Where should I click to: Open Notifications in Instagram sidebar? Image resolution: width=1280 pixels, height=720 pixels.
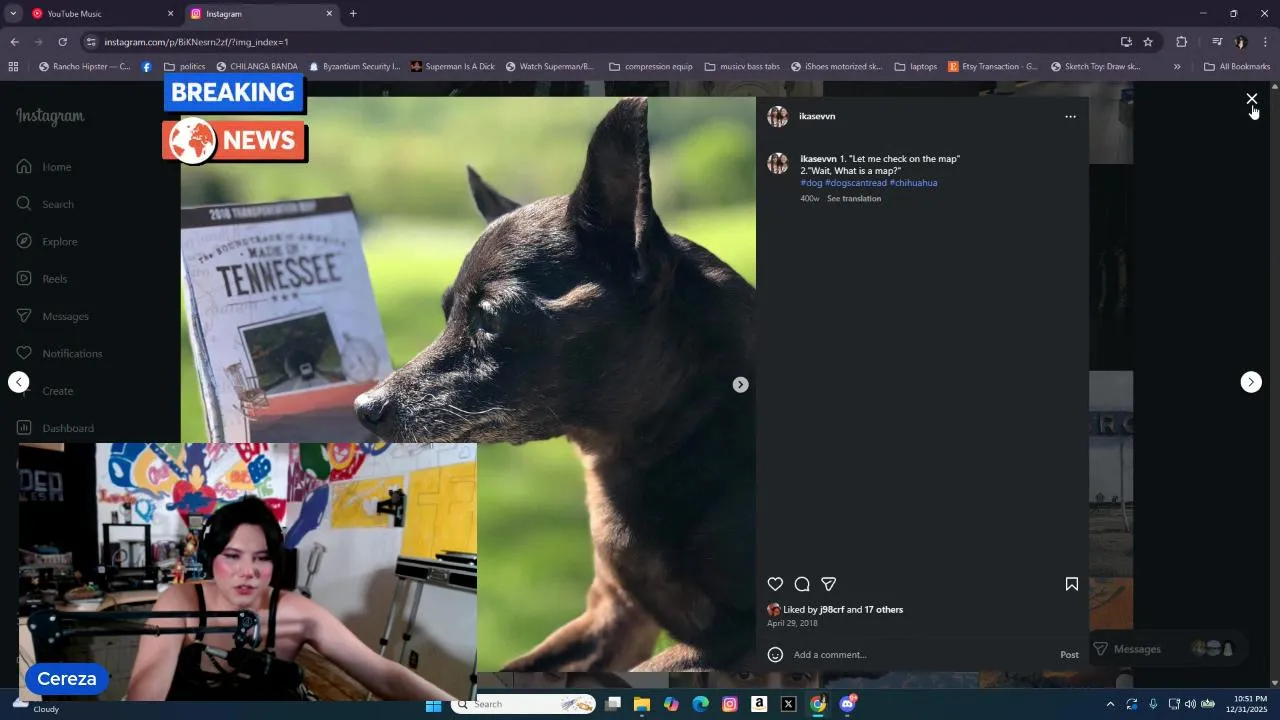click(59, 353)
